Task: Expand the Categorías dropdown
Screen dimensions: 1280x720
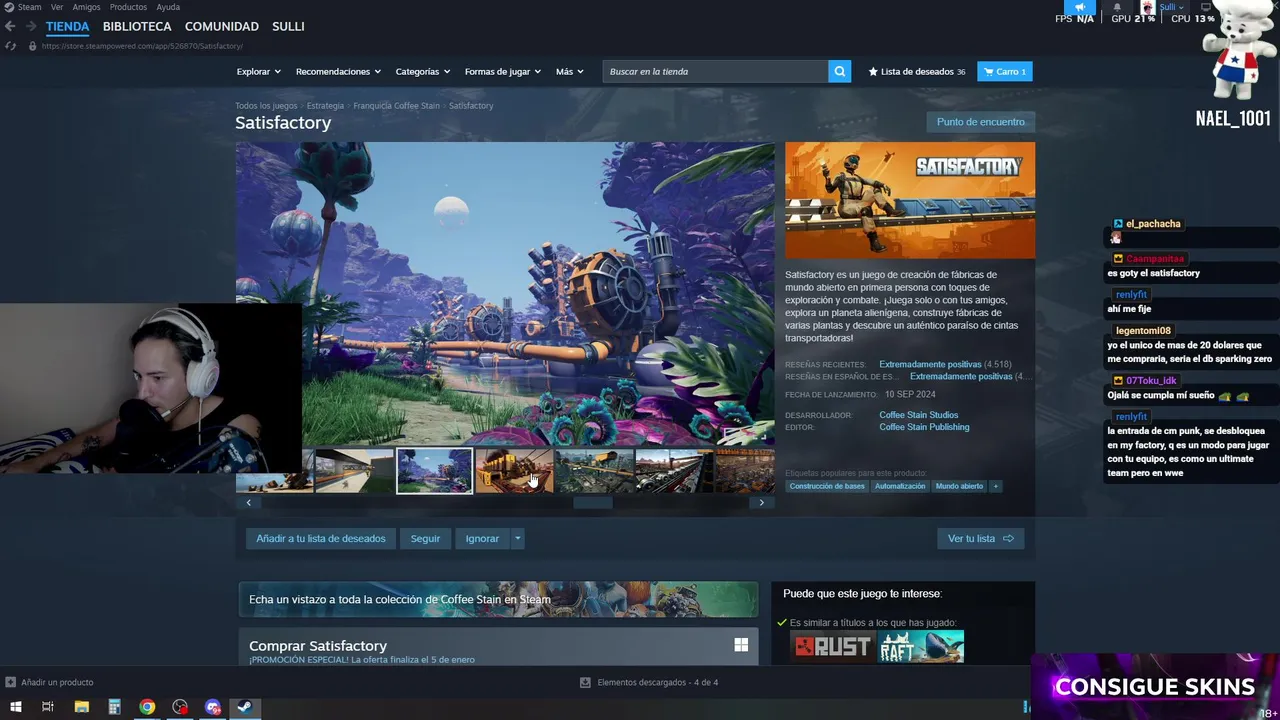Action: pos(422,71)
